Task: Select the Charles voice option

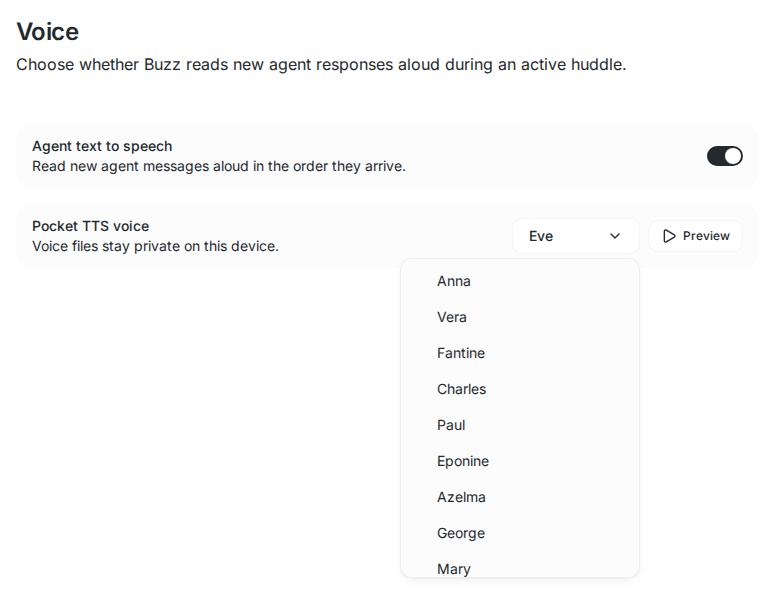Action: pos(520,389)
